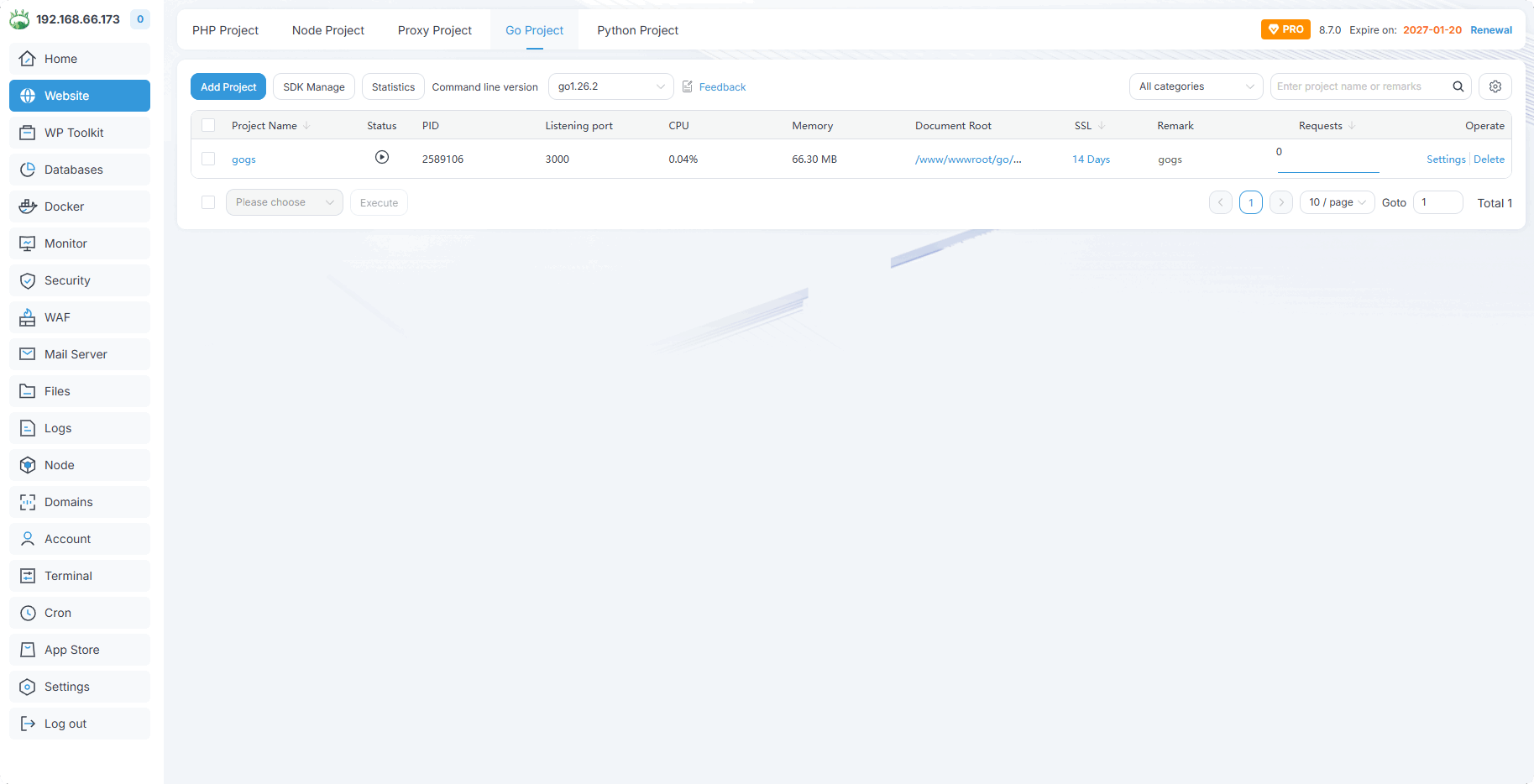The height and width of the screenshot is (784, 1534).
Task: Select the Go Project tab
Action: click(x=534, y=30)
